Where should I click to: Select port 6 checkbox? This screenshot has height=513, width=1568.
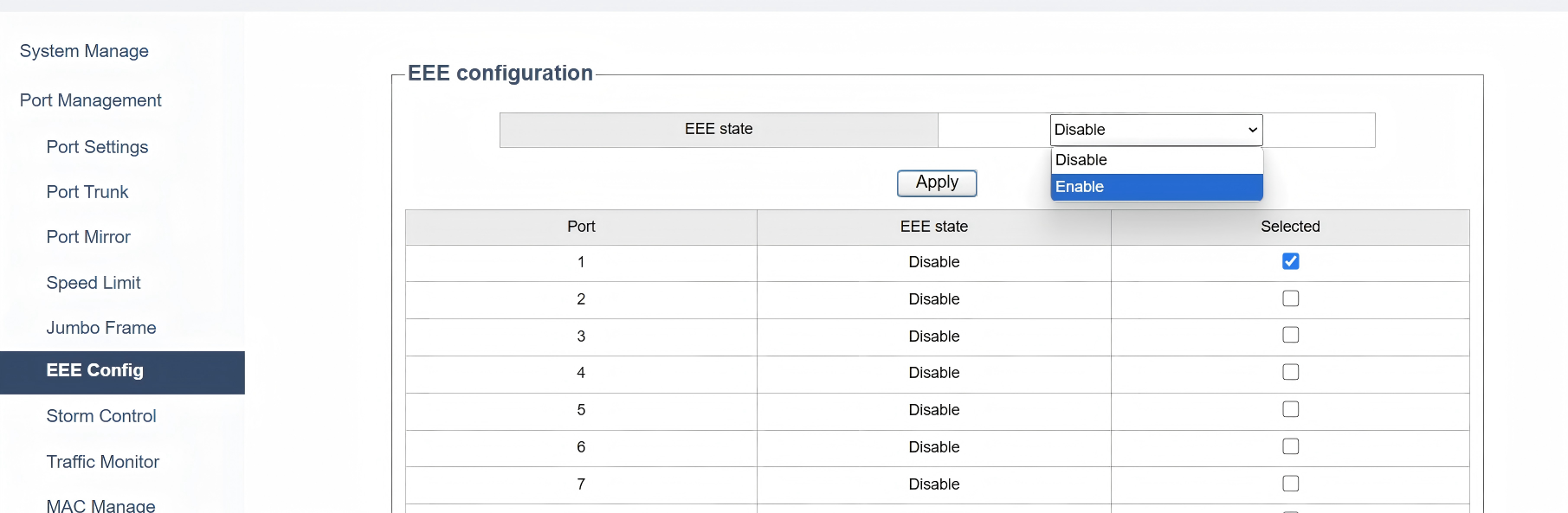pyautogui.click(x=1290, y=446)
